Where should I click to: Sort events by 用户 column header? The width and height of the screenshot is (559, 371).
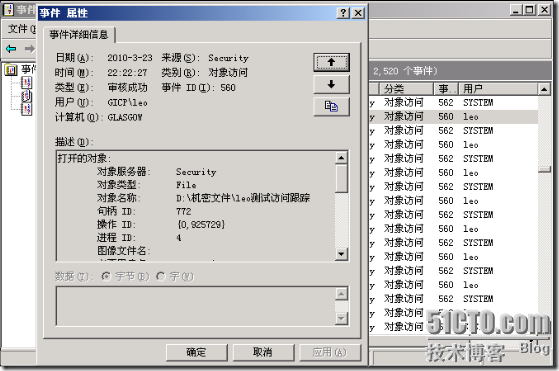pyautogui.click(x=497, y=89)
